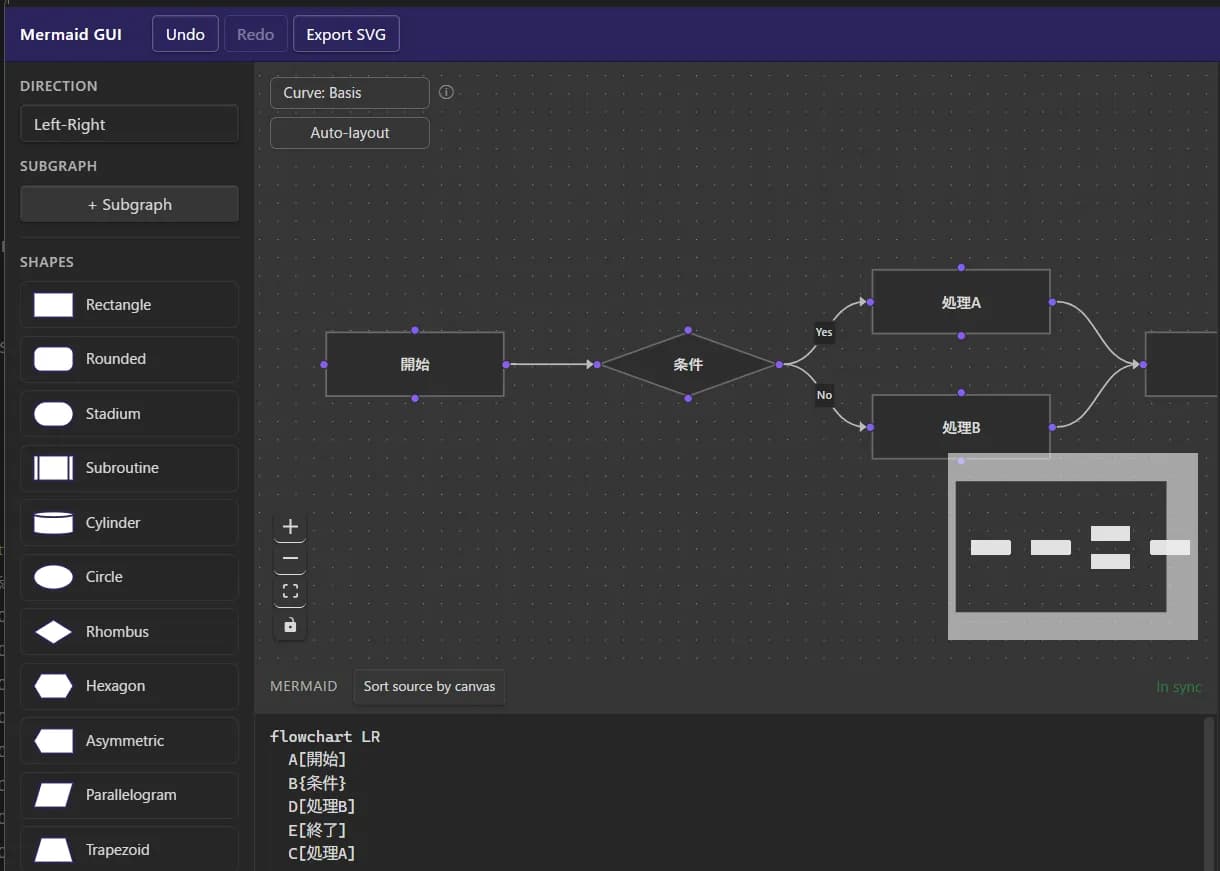The width and height of the screenshot is (1220, 871).
Task: Open the Left-Right direction dropdown
Action: (129, 124)
